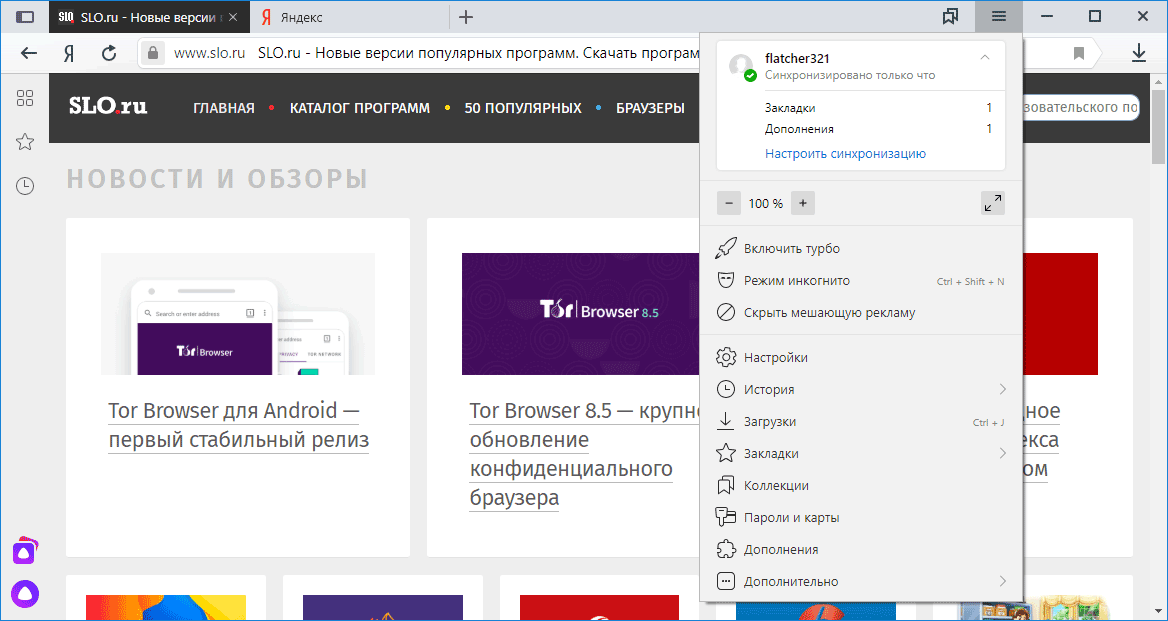Screen dimensions: 1168x621
Task: Click Настроить синхронизацию link
Action: click(845, 154)
